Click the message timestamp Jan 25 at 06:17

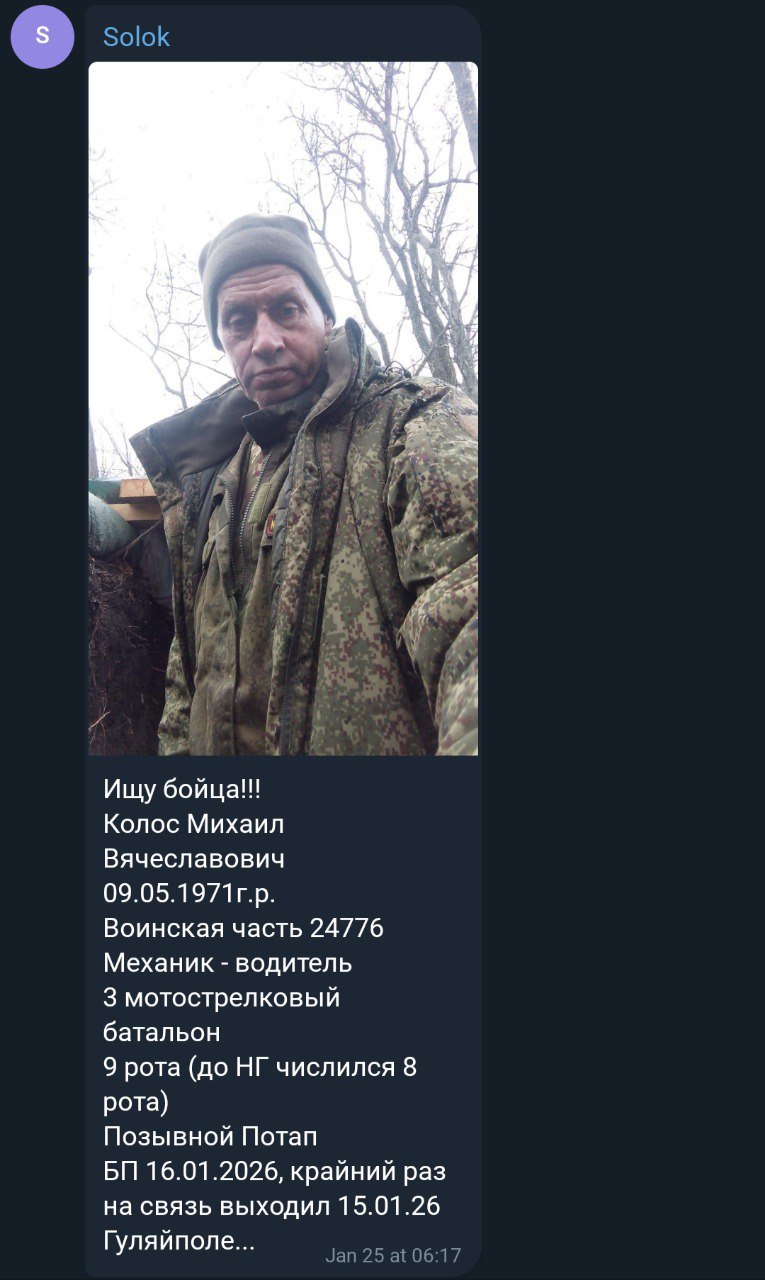pyautogui.click(x=393, y=1255)
